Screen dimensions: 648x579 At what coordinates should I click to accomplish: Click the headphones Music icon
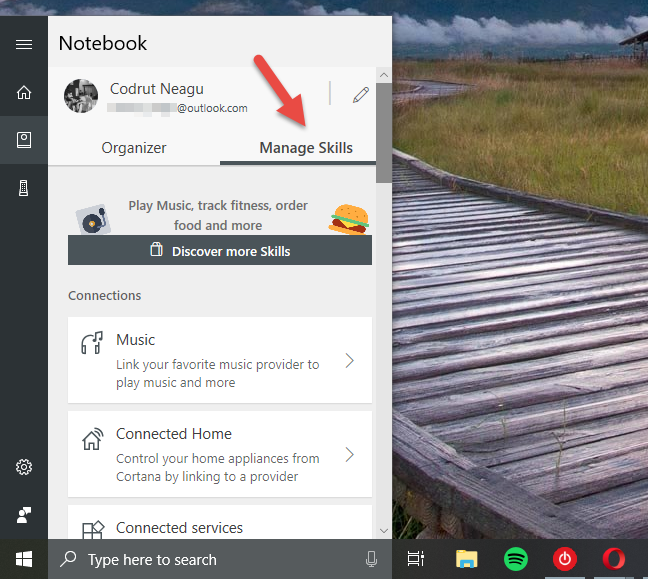click(x=92, y=343)
